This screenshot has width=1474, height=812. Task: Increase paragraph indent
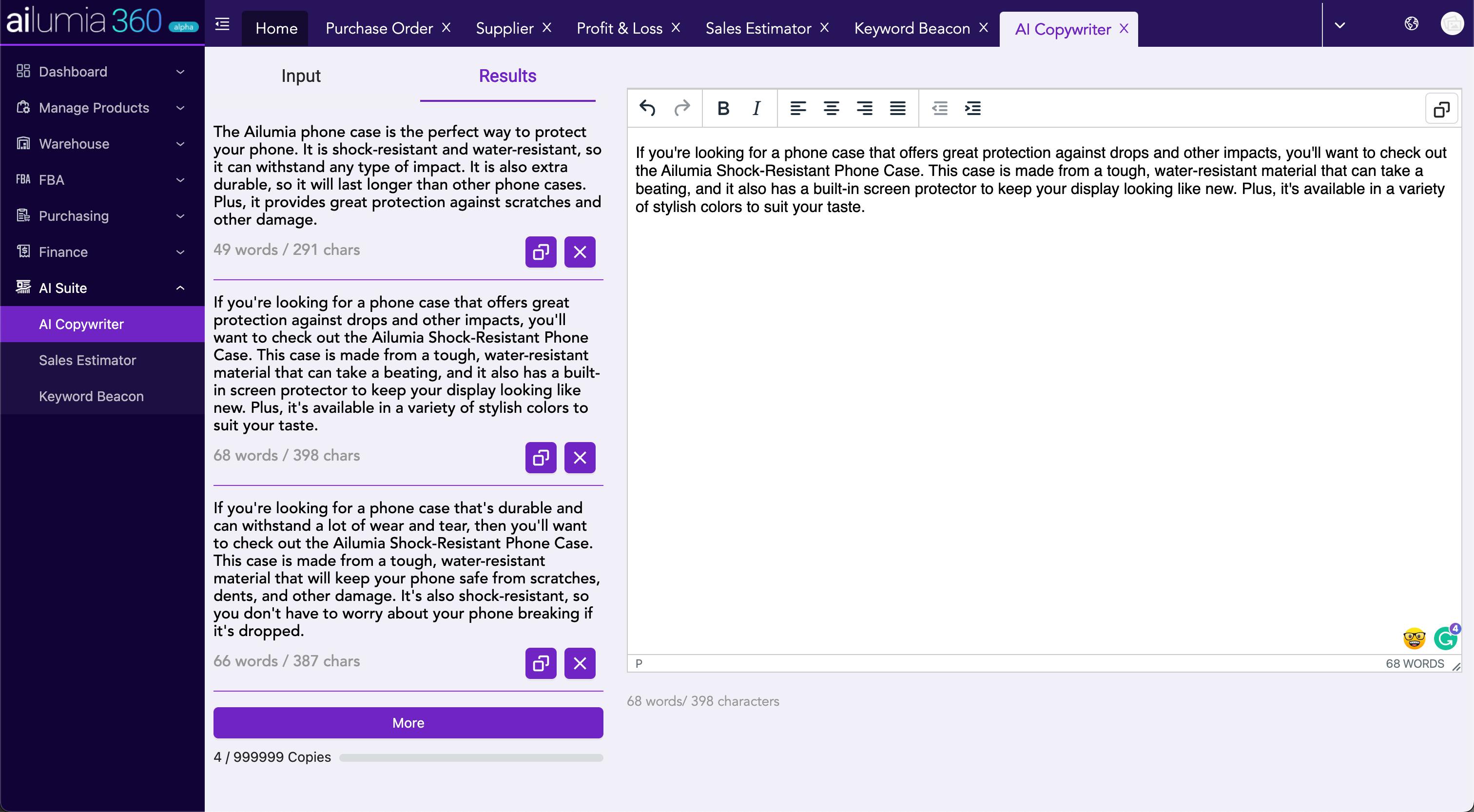tap(973, 108)
